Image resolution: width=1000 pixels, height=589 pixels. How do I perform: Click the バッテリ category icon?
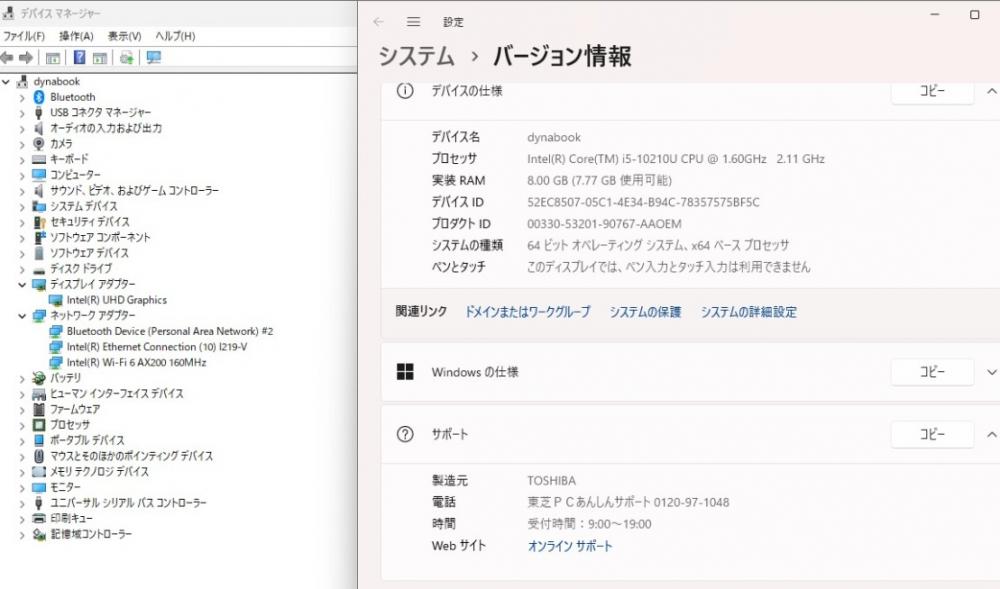pyautogui.click(x=39, y=378)
